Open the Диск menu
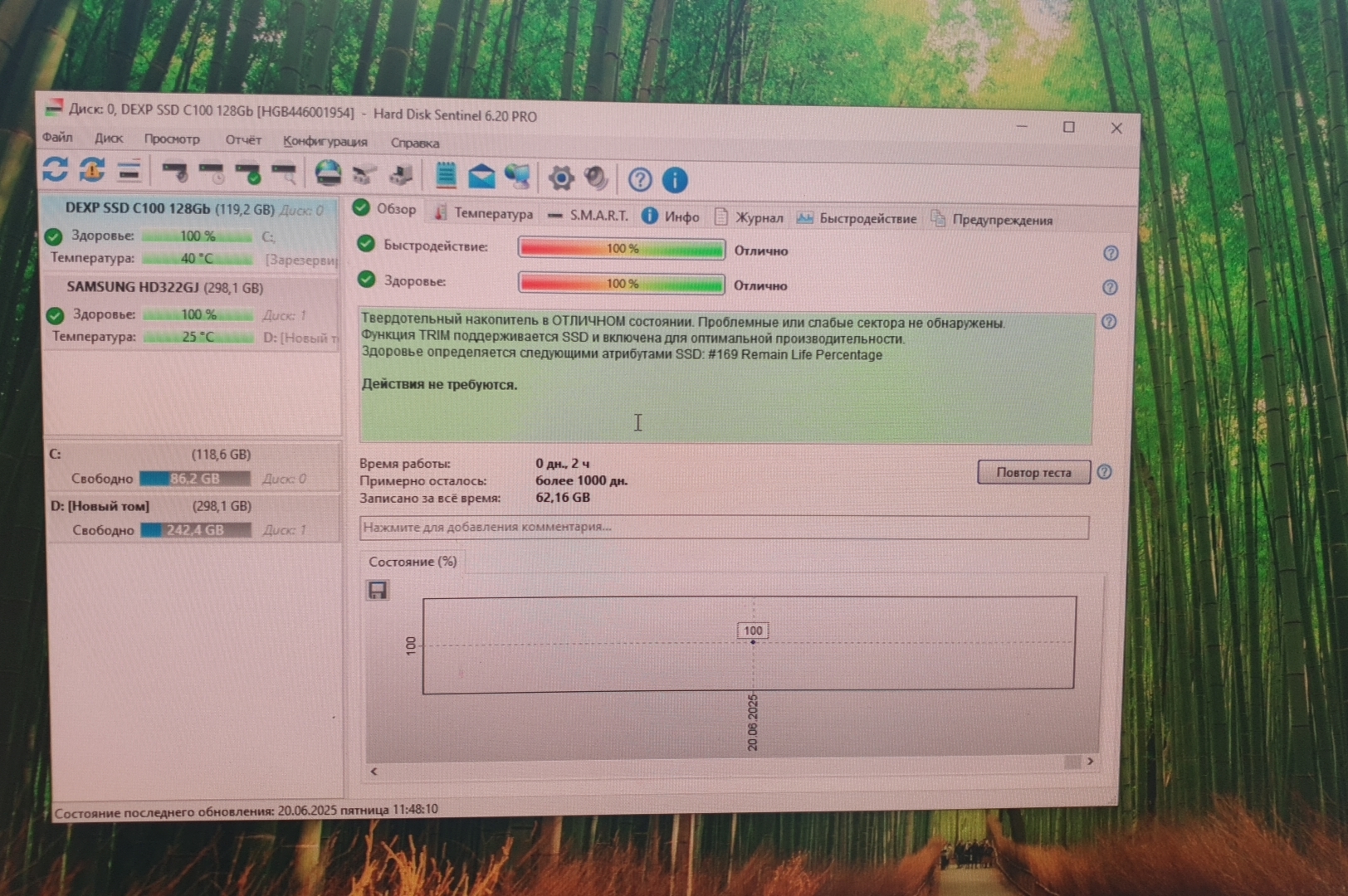This screenshot has height=896, width=1348. coord(109,139)
